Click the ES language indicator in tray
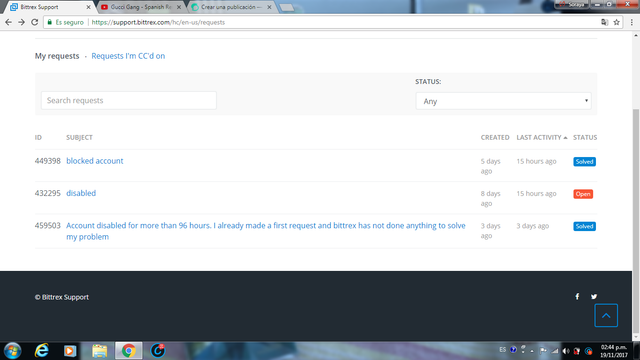 click(x=502, y=350)
